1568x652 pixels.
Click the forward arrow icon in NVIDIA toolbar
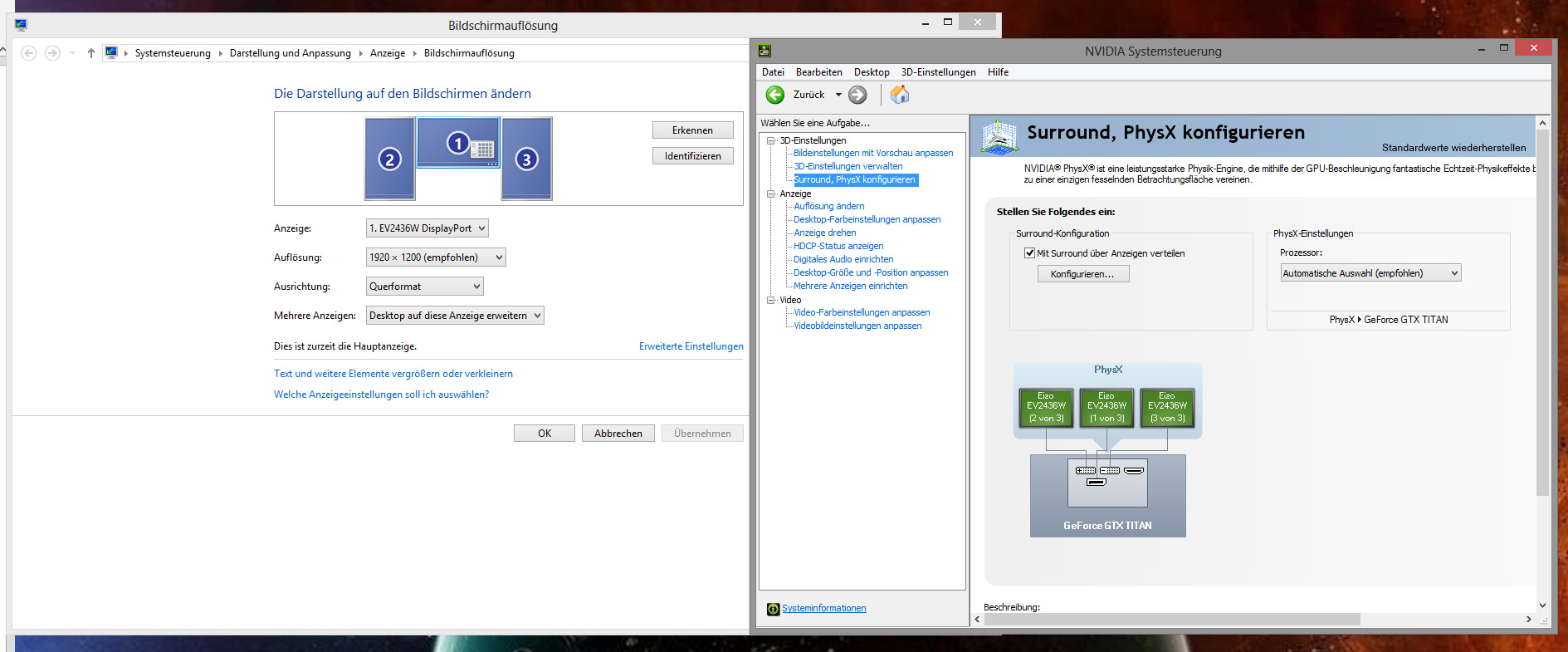point(857,95)
